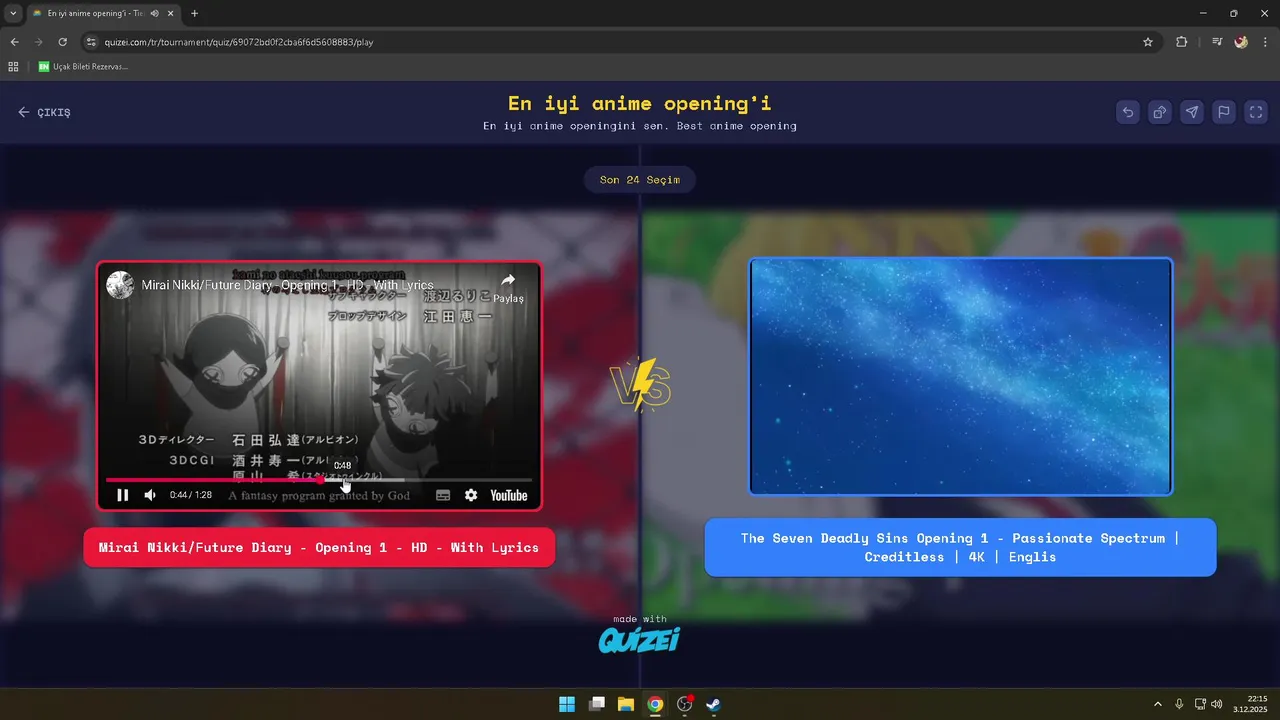Click the Son 24 Seçim round badge
The width and height of the screenshot is (1280, 720).
pos(640,180)
